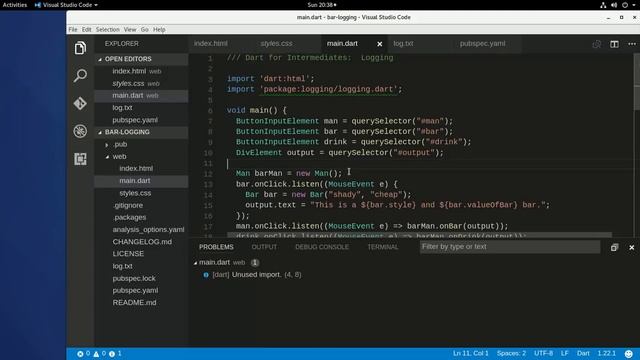Click the feedback smiley in status bar
Screen dimensions: 640x360
(629, 353)
